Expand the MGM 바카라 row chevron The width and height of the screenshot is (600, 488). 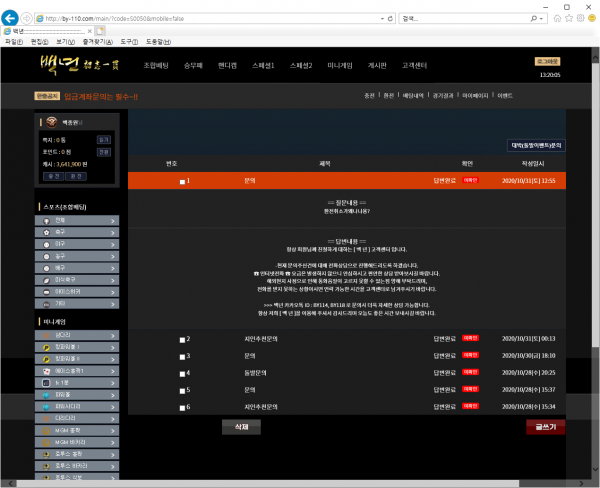(x=112, y=443)
